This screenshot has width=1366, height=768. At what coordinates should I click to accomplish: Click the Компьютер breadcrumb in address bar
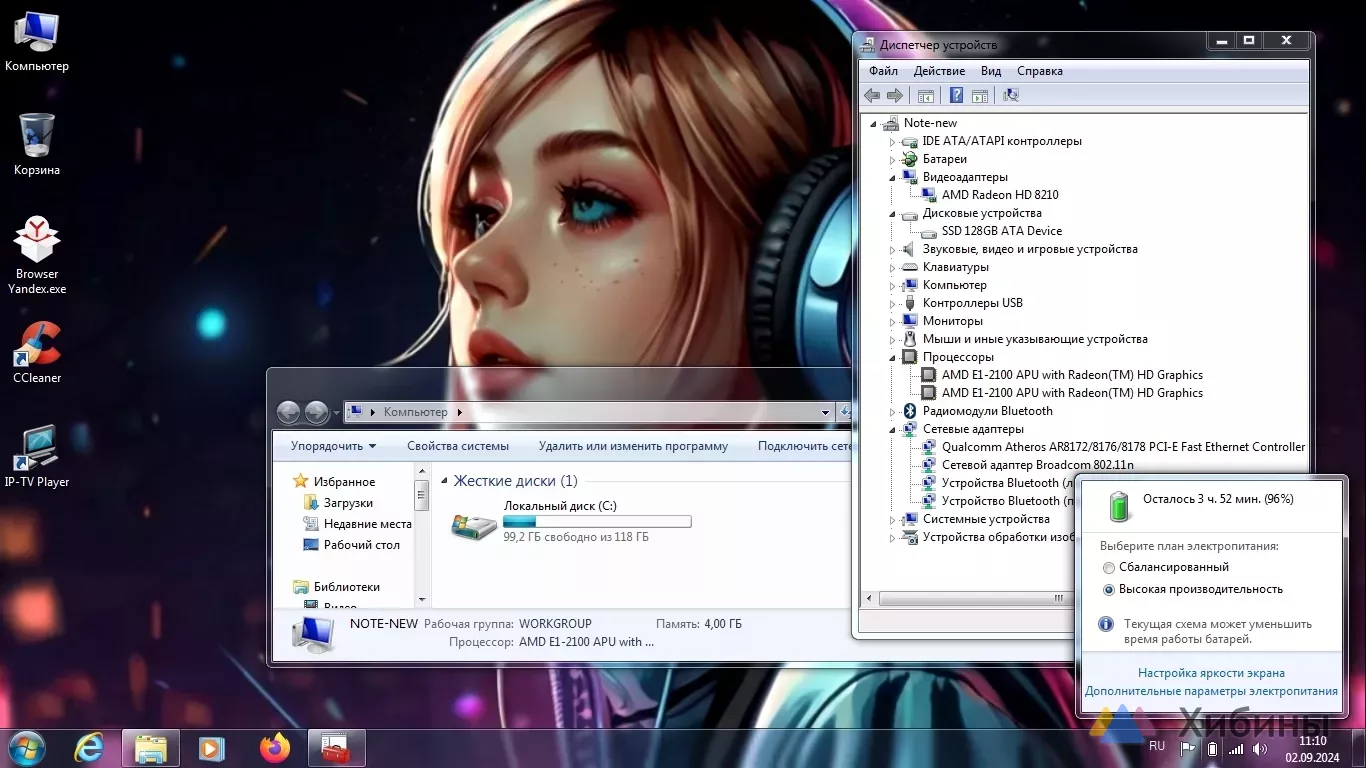416,412
